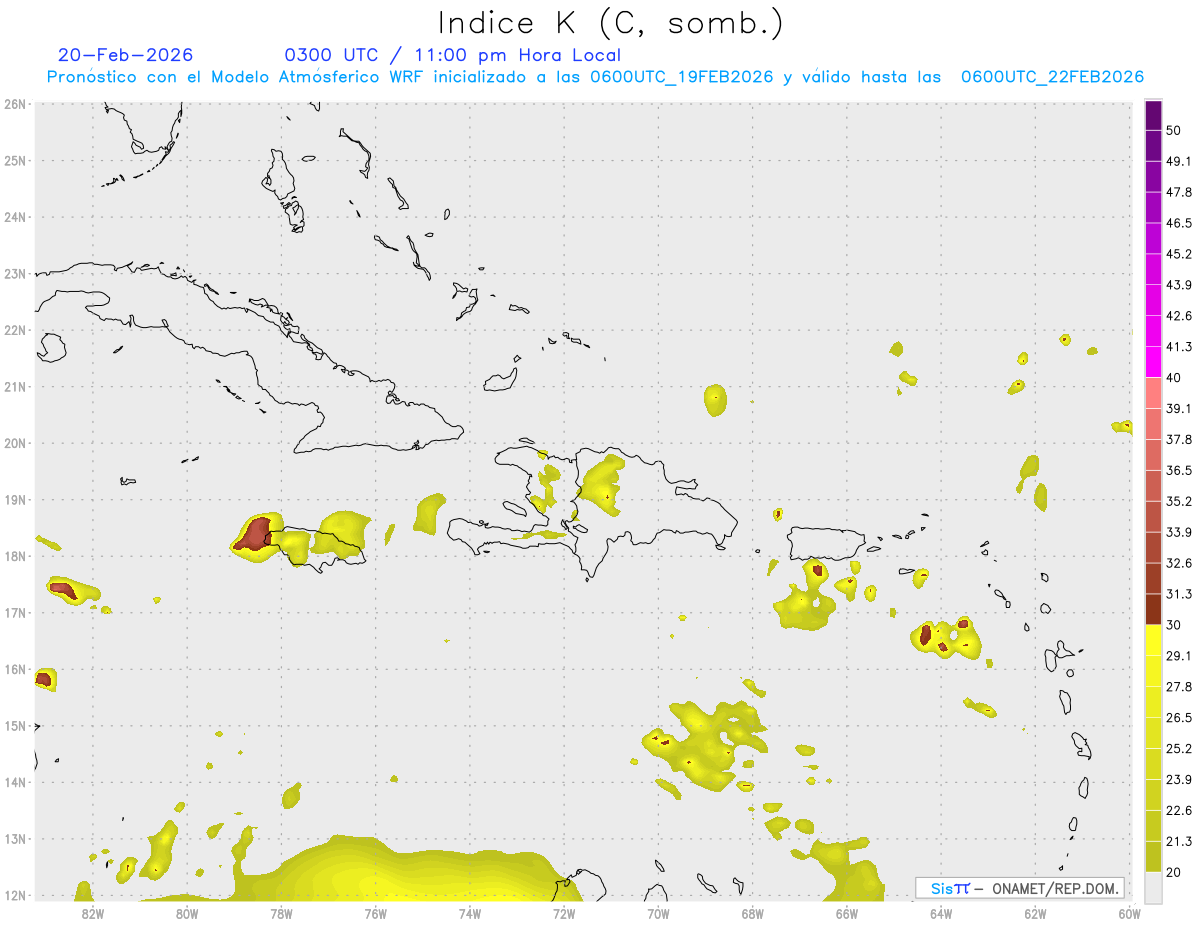
Task: Select the longitude axis label "74W"
Action: 469,914
